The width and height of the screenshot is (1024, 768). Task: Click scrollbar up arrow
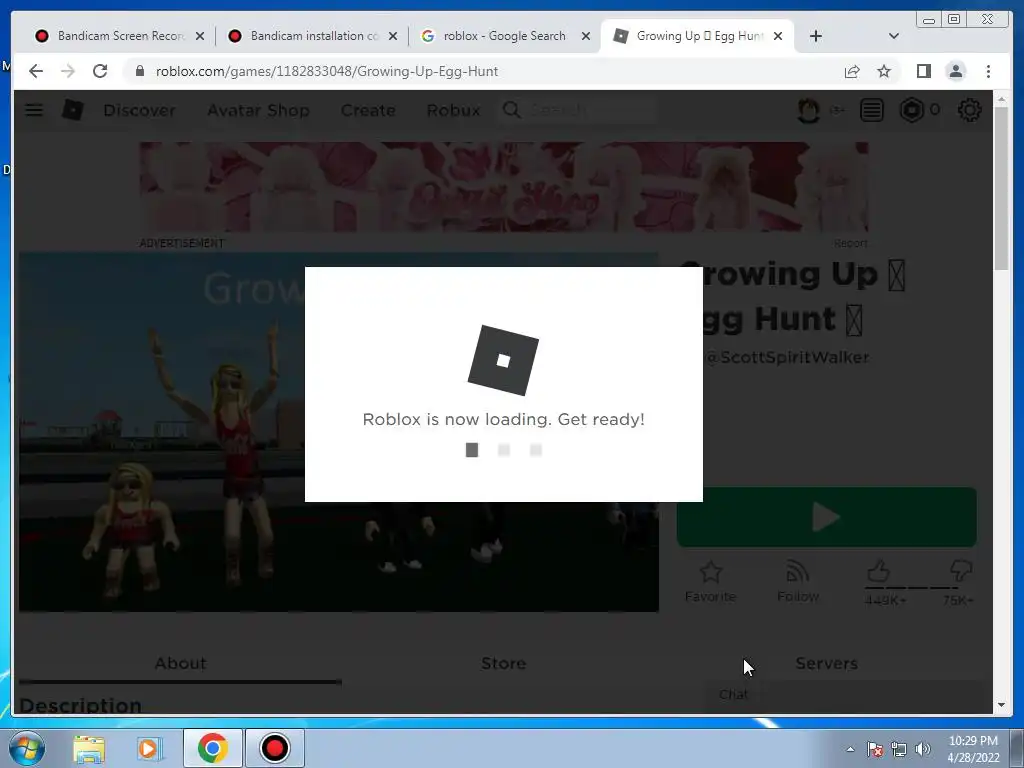(x=1001, y=99)
